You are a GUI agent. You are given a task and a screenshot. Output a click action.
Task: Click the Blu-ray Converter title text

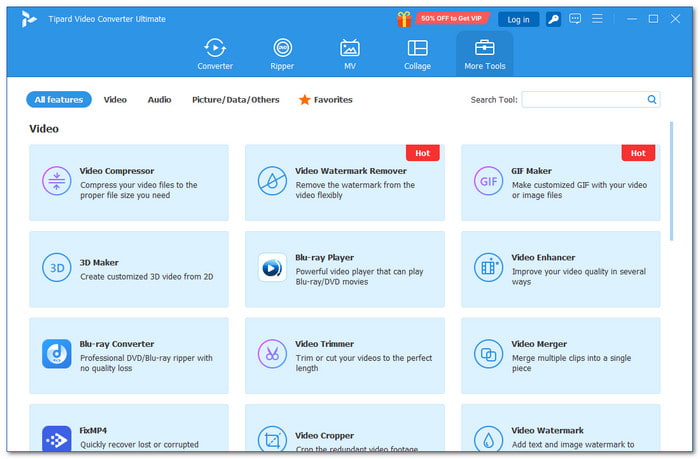click(x=117, y=344)
